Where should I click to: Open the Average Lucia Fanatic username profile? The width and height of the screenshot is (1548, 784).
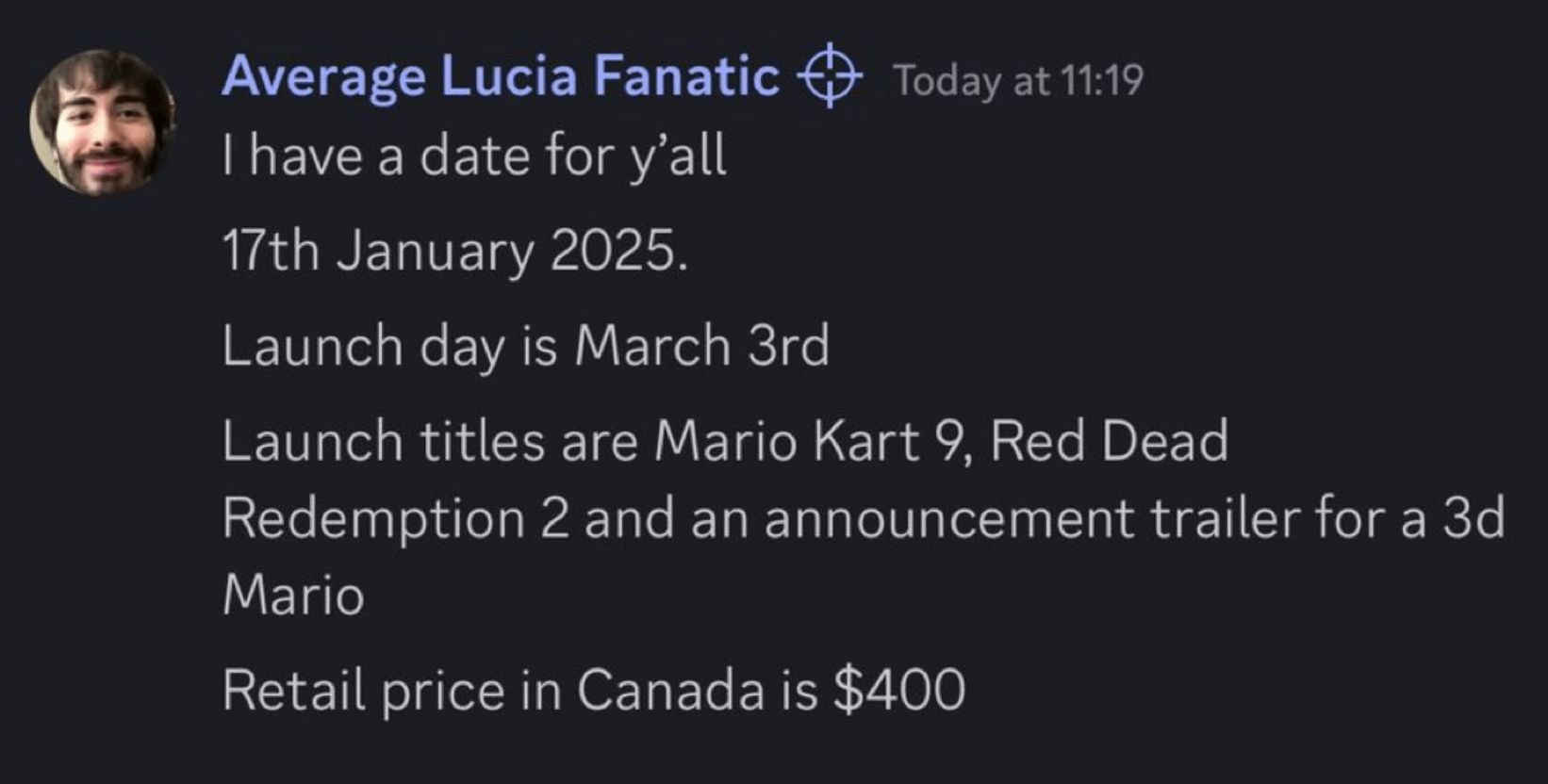pyautogui.click(x=500, y=76)
